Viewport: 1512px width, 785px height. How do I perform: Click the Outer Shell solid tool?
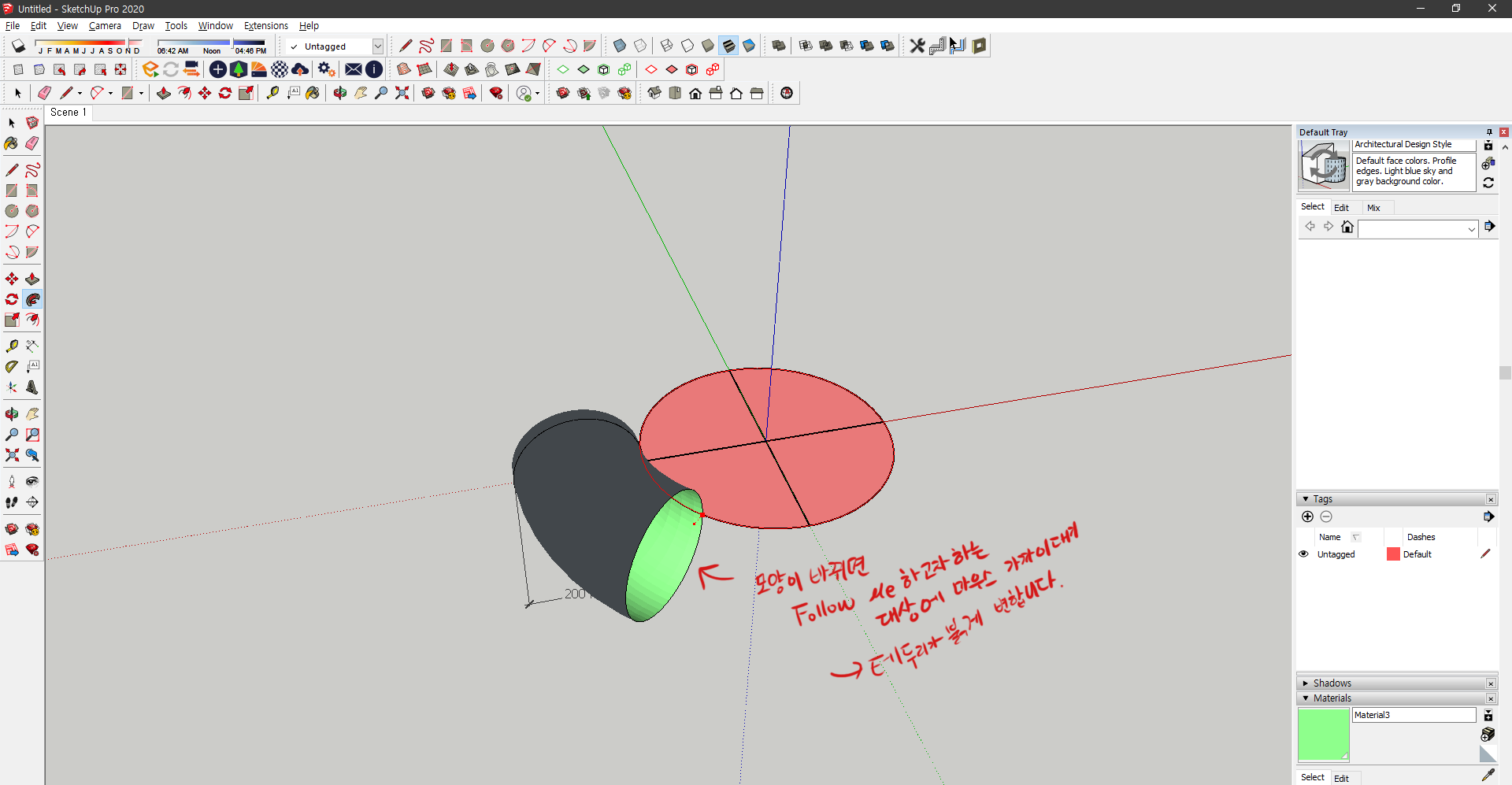tap(779, 46)
